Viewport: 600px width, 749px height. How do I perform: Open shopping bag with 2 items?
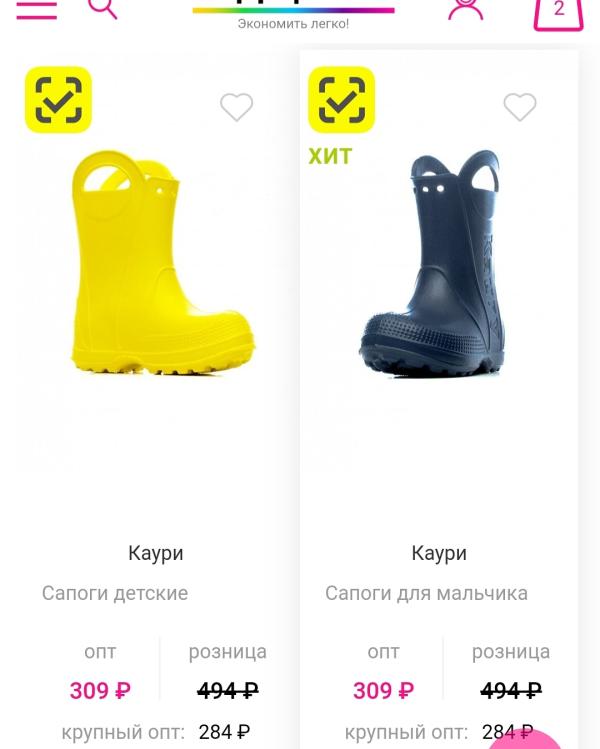558,14
